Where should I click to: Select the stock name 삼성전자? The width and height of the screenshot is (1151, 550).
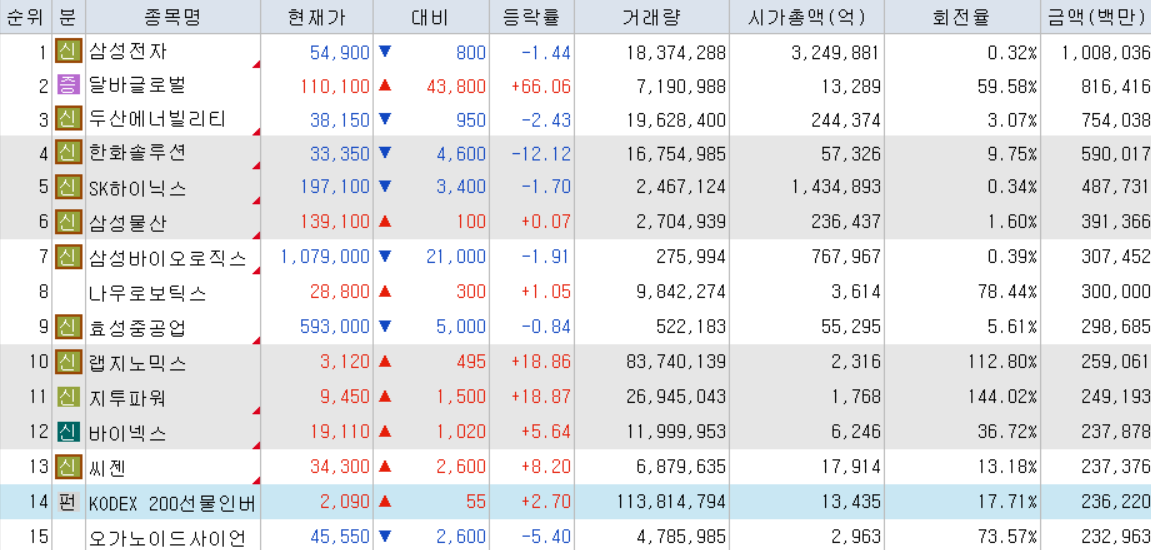[x=128, y=52]
